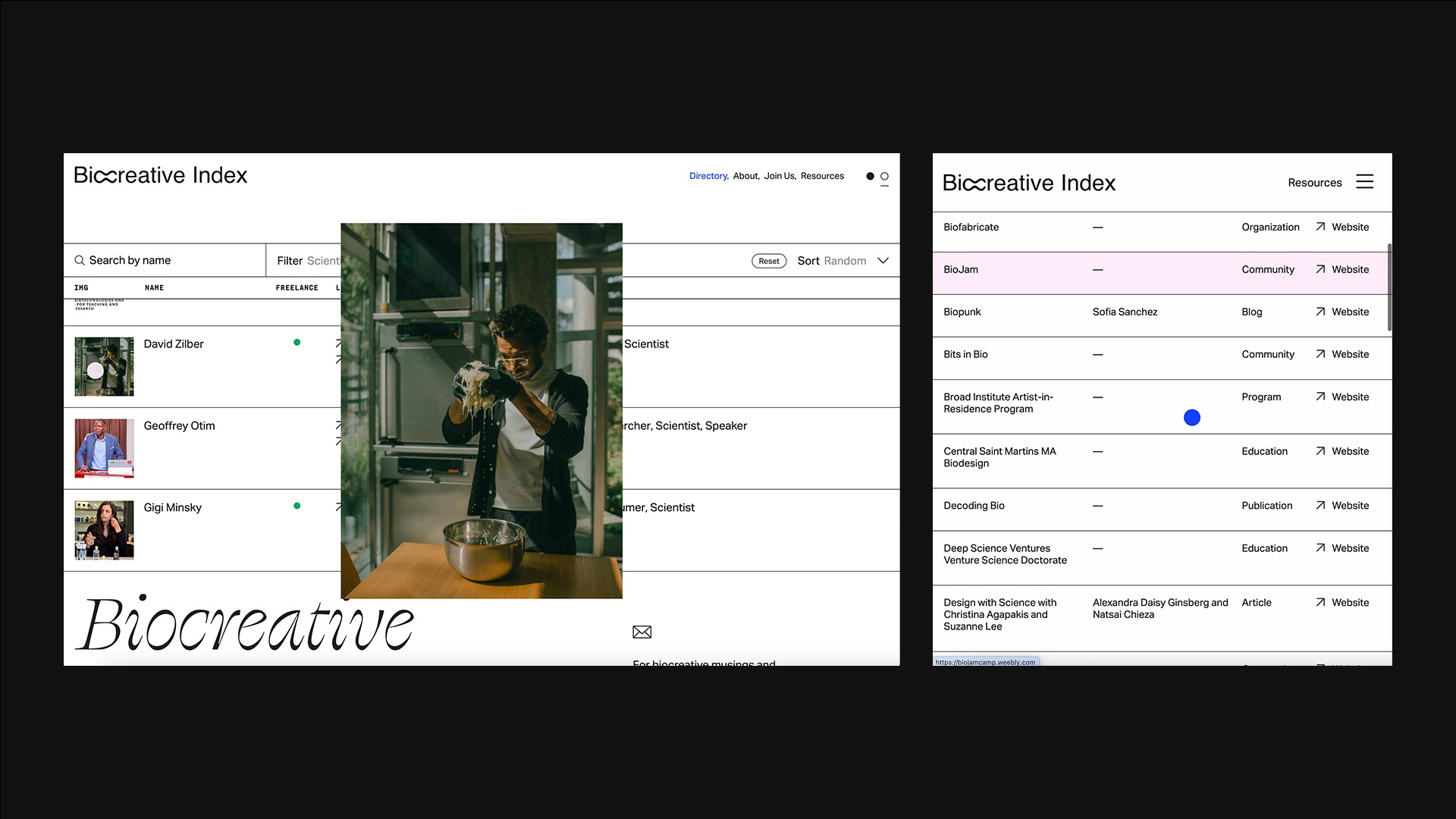Click the Biocreative Index logo in Resources window
The height and width of the screenshot is (819, 1456).
coord(1029,183)
